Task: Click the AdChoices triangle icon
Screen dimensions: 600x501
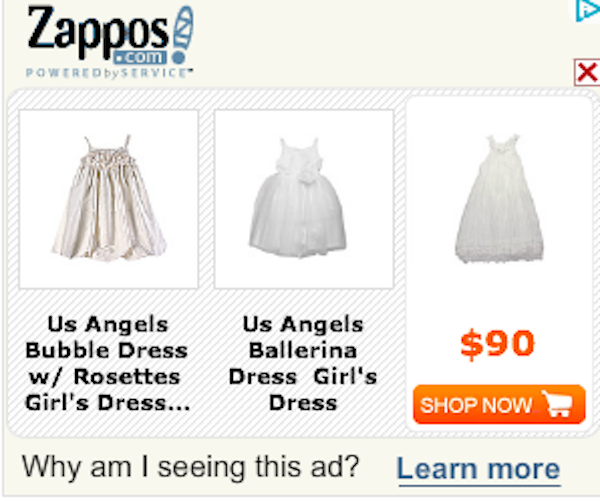Action: tap(588, 10)
